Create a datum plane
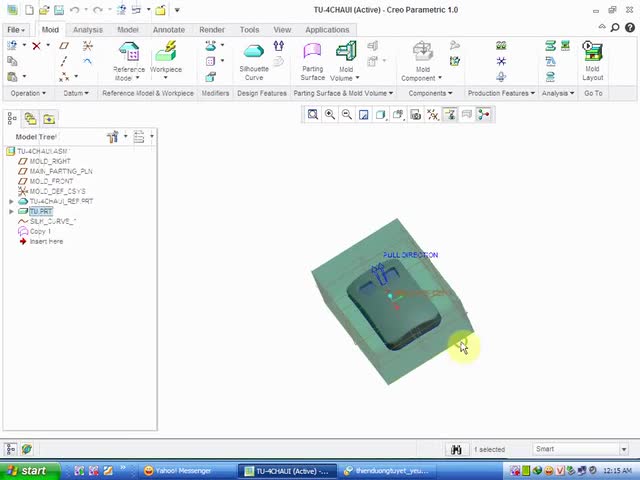The width and height of the screenshot is (640, 480). [x=64, y=45]
